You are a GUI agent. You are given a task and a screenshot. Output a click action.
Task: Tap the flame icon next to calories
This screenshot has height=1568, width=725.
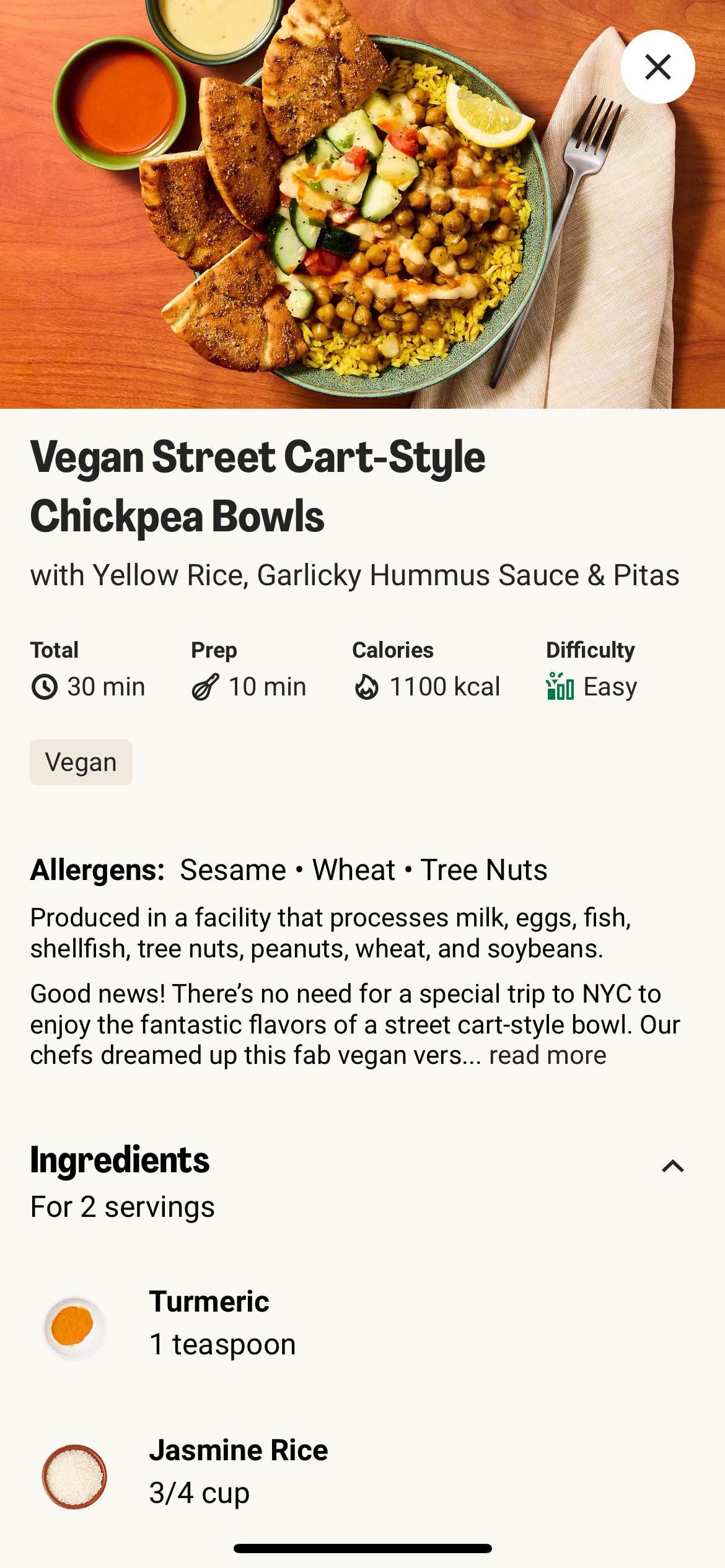[x=366, y=687]
